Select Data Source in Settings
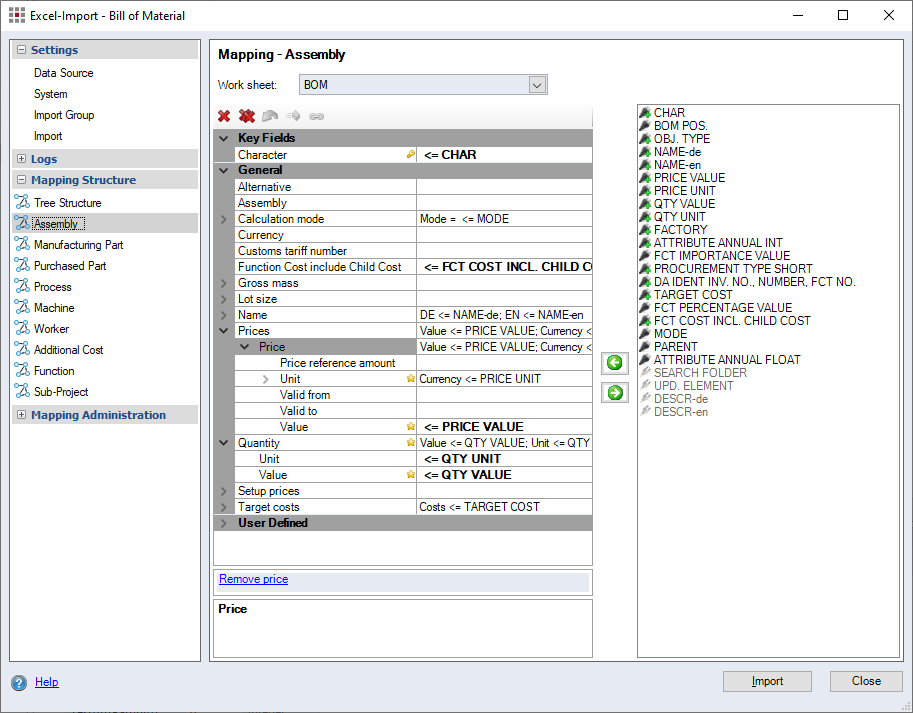 click(x=63, y=73)
